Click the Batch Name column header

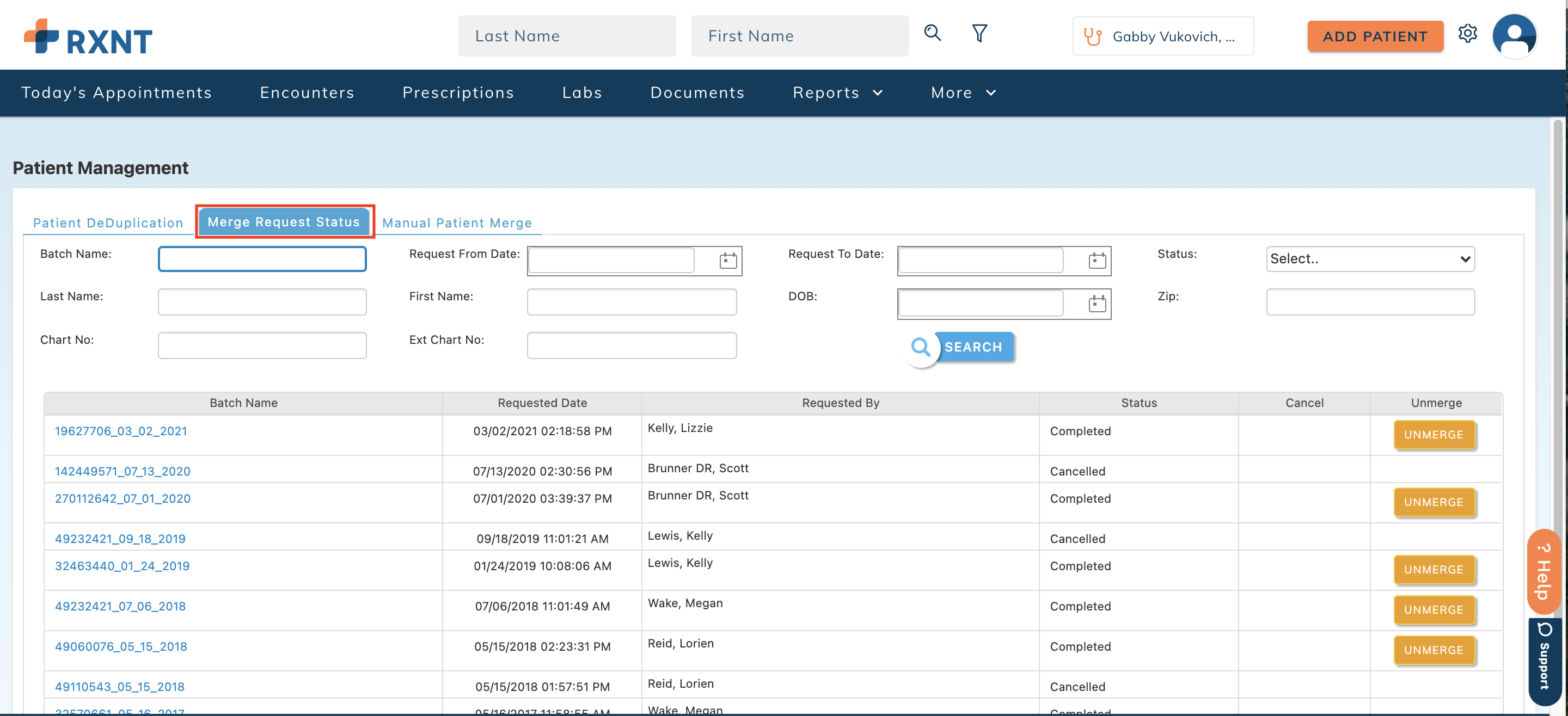[243, 403]
